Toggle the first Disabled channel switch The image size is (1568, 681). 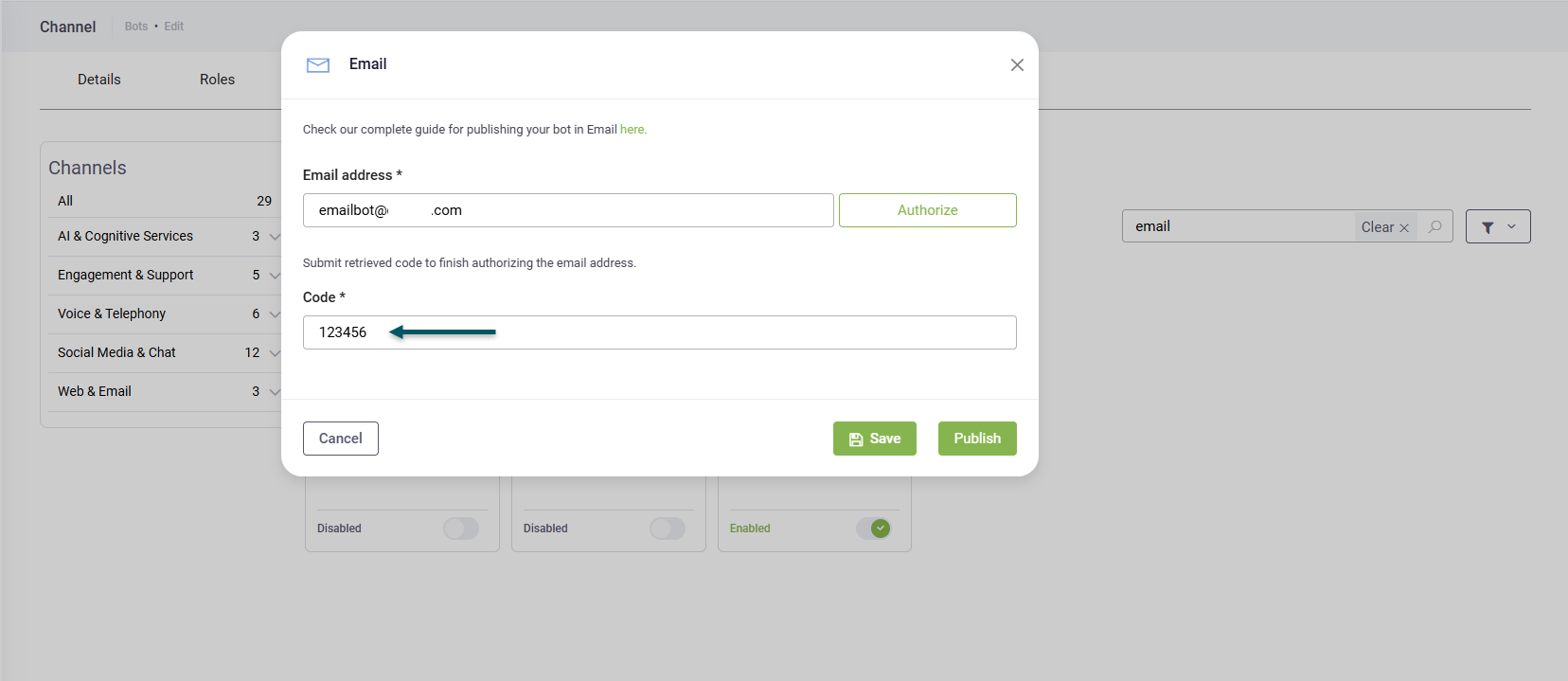pyautogui.click(x=461, y=529)
